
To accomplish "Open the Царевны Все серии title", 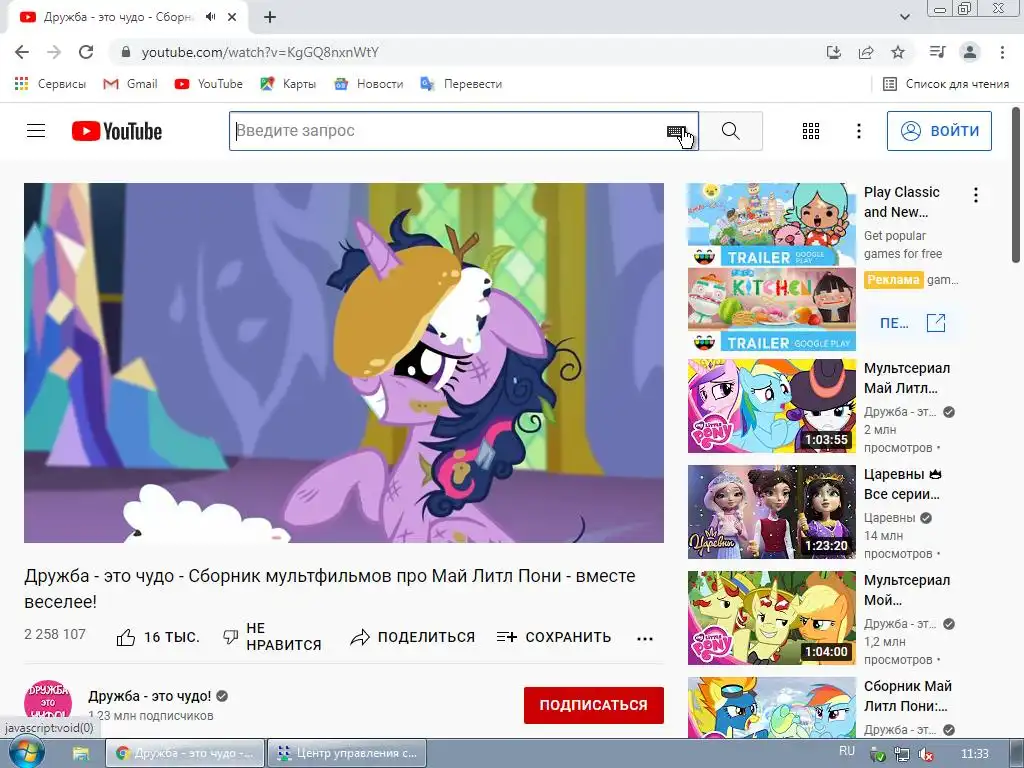I will [903, 484].
